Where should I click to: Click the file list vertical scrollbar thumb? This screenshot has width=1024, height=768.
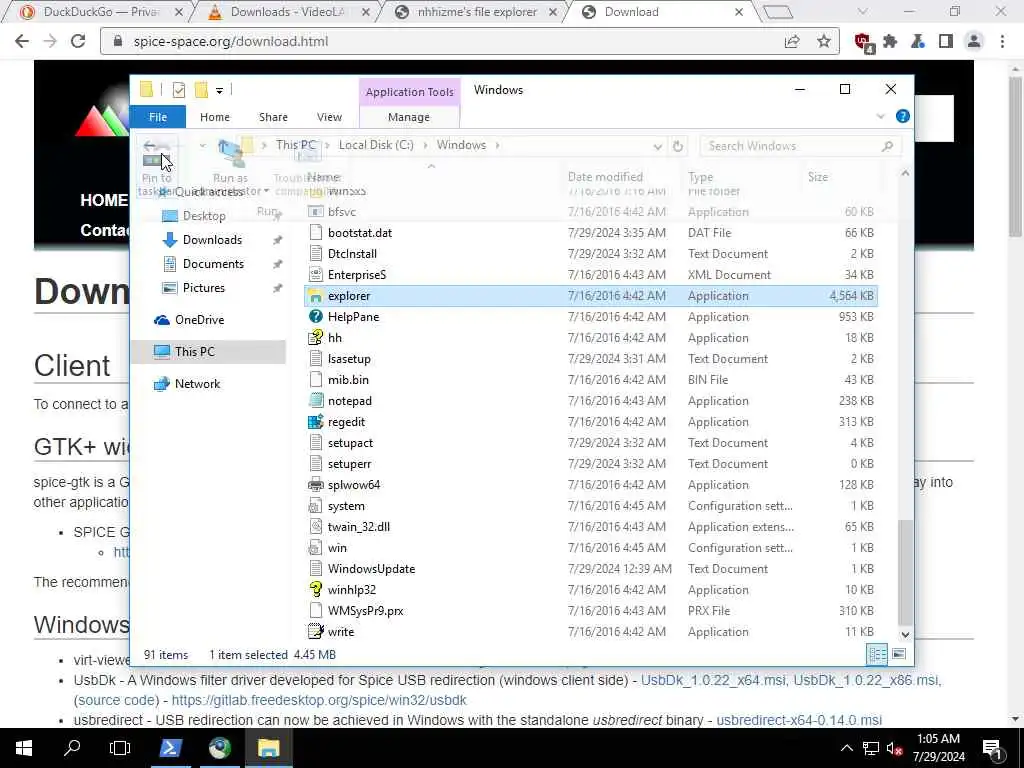905,572
